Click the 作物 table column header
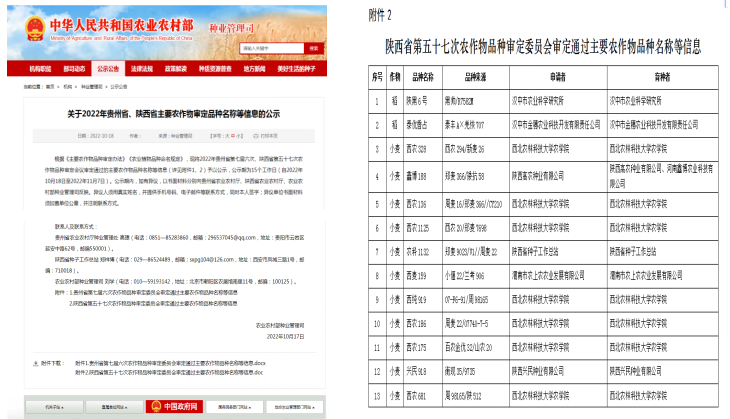Viewport: 730px width, 419px height. coord(395,77)
